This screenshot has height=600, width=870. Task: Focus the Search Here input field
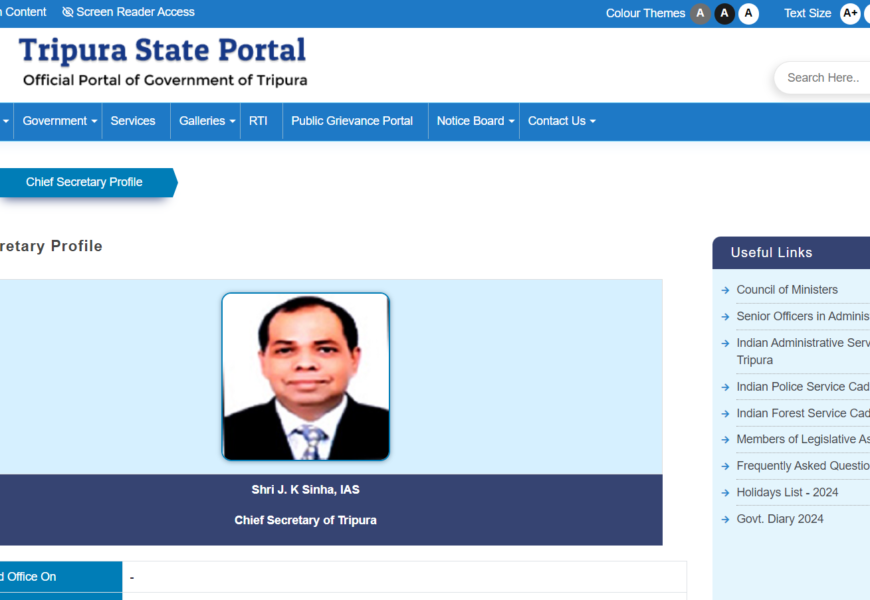pyautogui.click(x=825, y=78)
